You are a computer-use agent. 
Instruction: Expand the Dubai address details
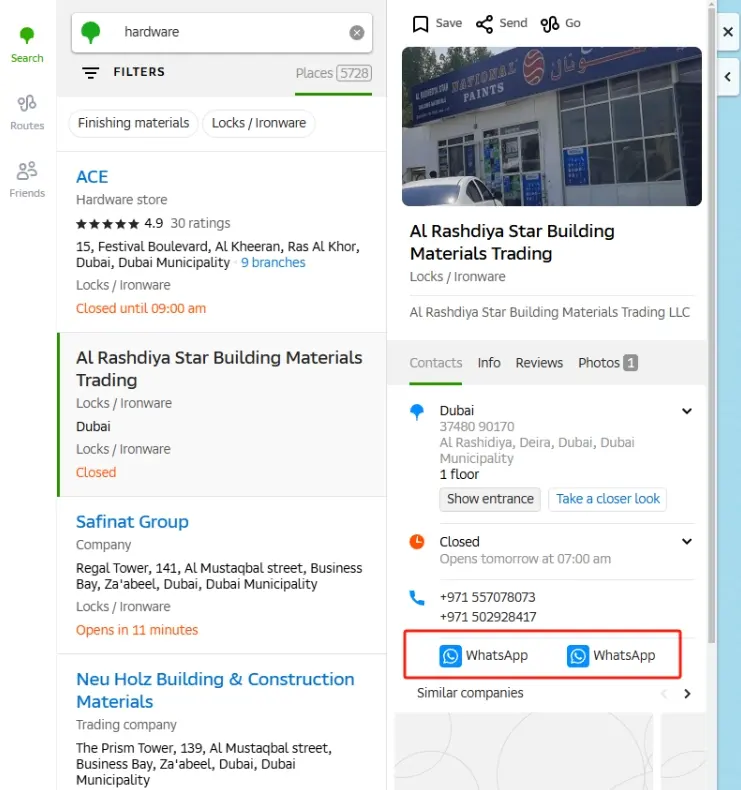pyautogui.click(x=687, y=411)
